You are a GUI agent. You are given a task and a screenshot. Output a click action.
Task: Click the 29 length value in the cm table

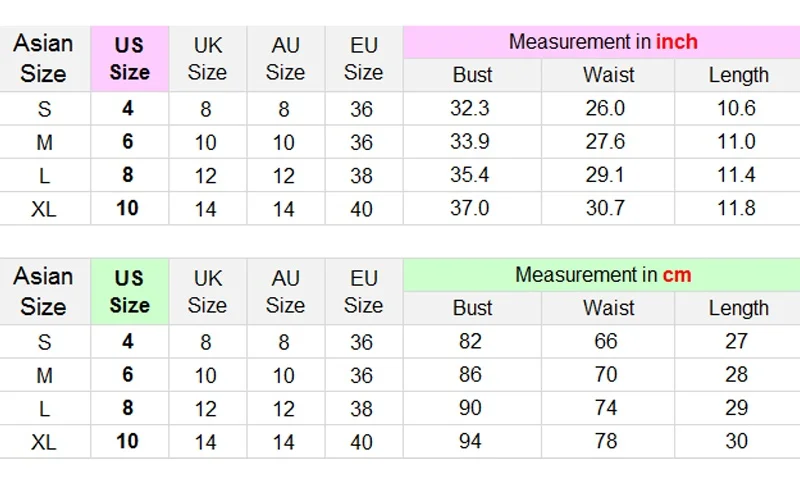736,408
